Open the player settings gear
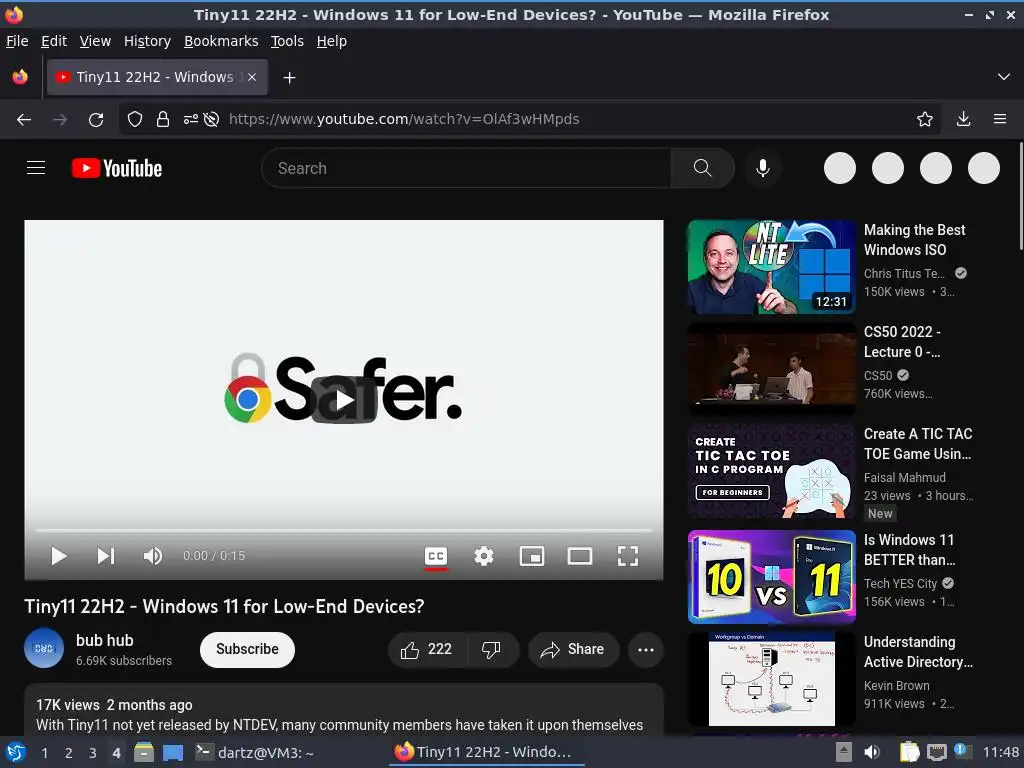The width and height of the screenshot is (1024, 768). pos(484,556)
